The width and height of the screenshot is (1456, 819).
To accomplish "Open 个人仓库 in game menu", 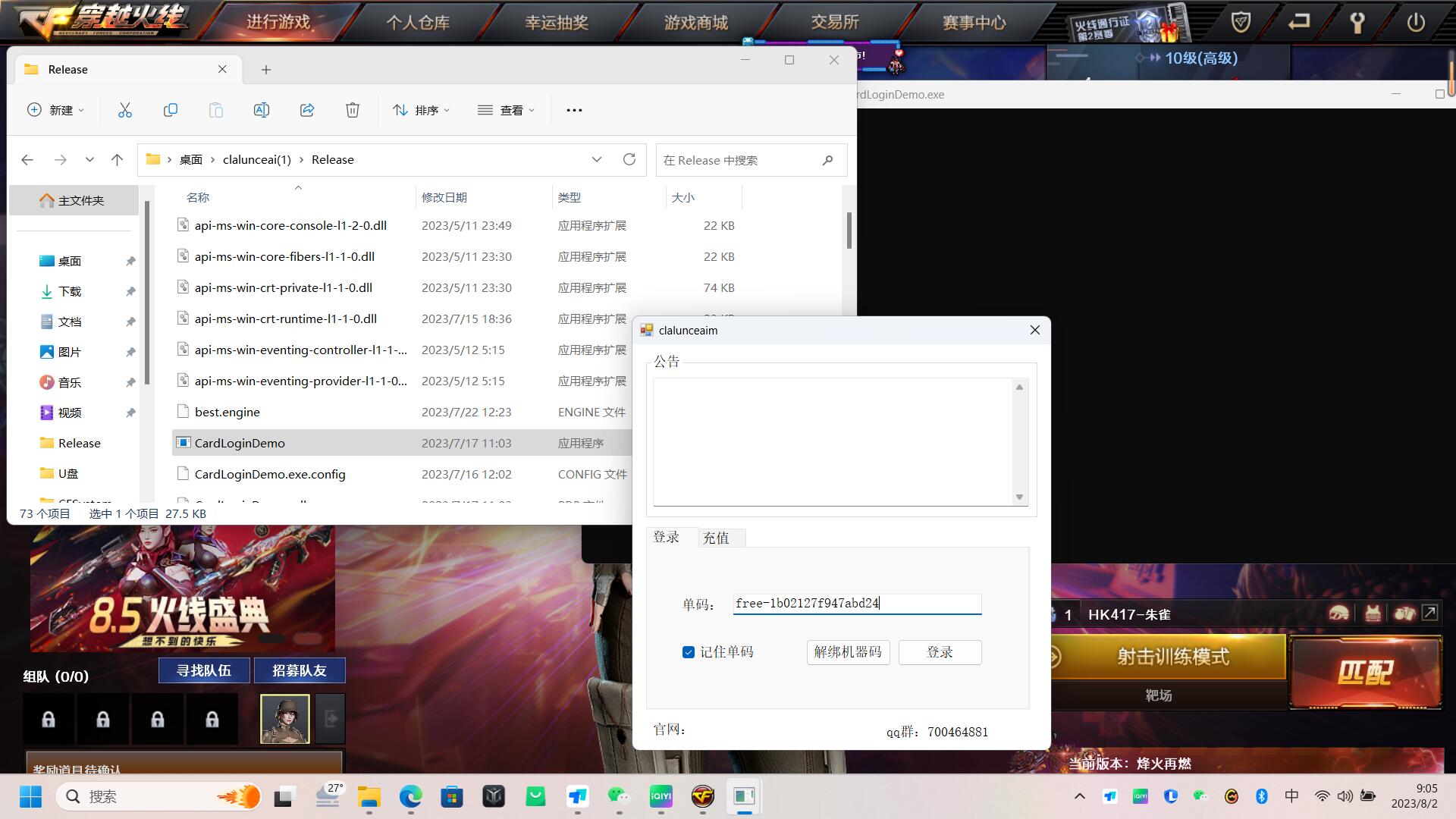I will tap(418, 22).
